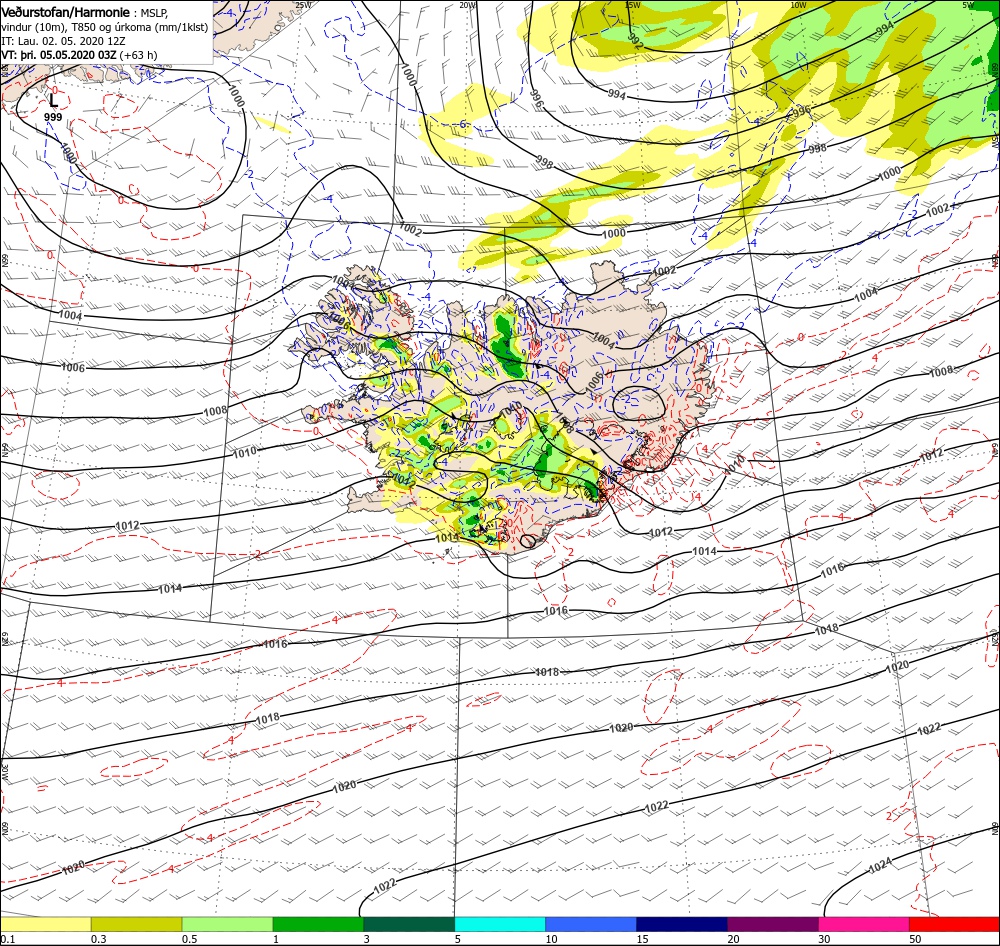Screen dimensions: 1000x946
Task: Choose the navy 15 mm legend swatch
Action: click(682, 924)
